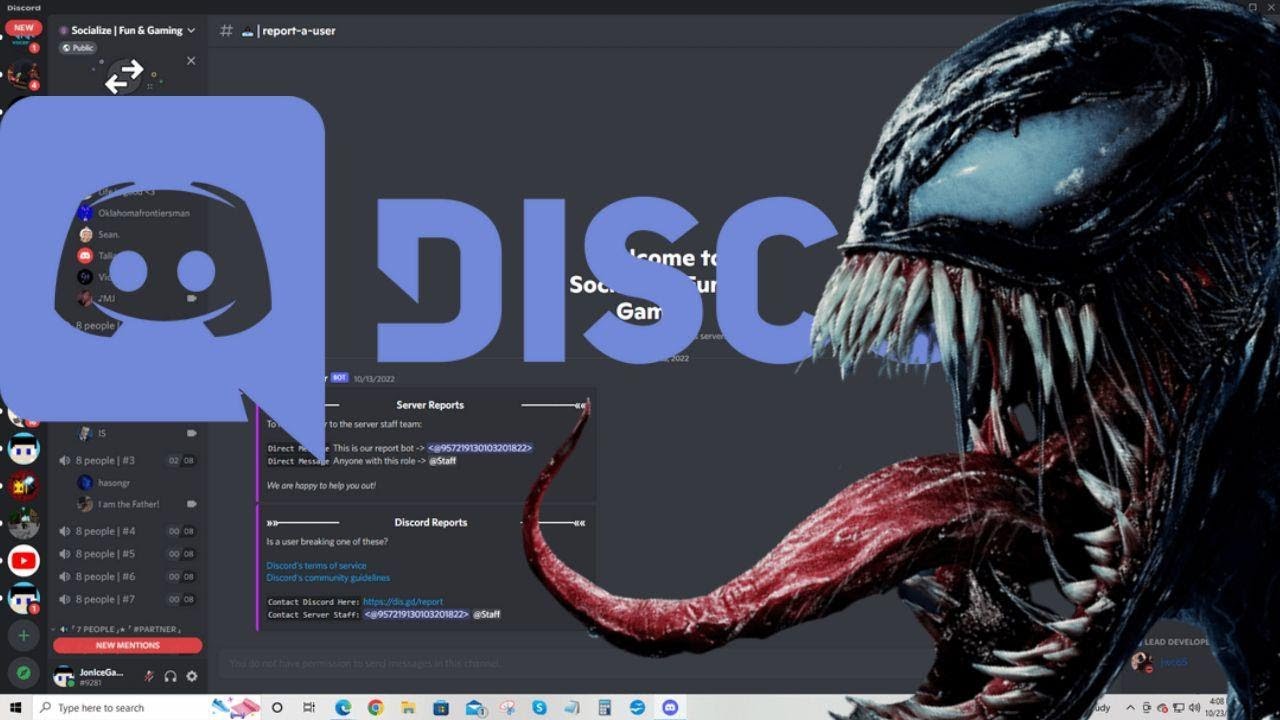Click the @Staff mention in Contact Server Staff
This screenshot has height=720, width=1280.
[x=486, y=614]
